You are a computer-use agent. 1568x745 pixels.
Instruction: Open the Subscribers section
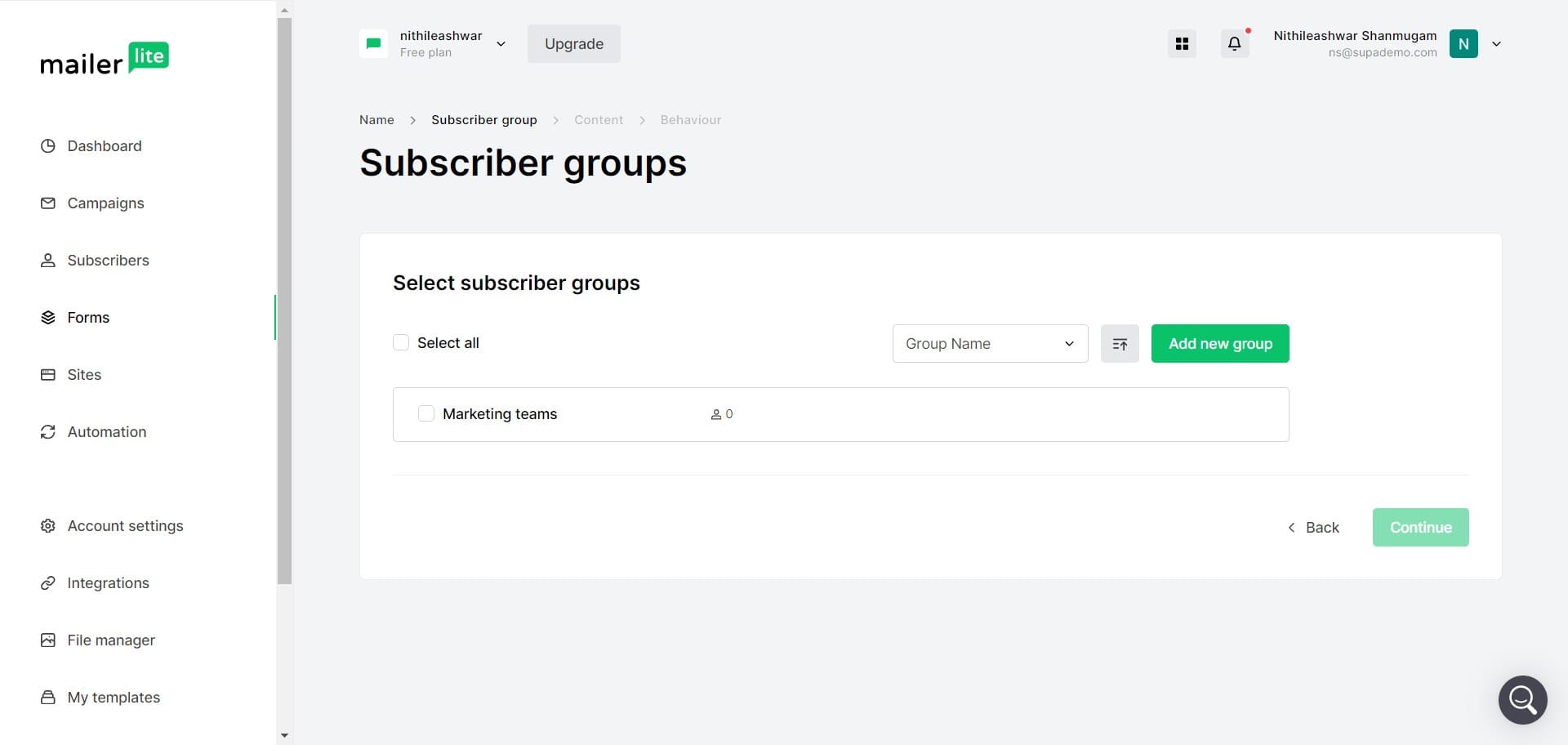pyautogui.click(x=108, y=260)
